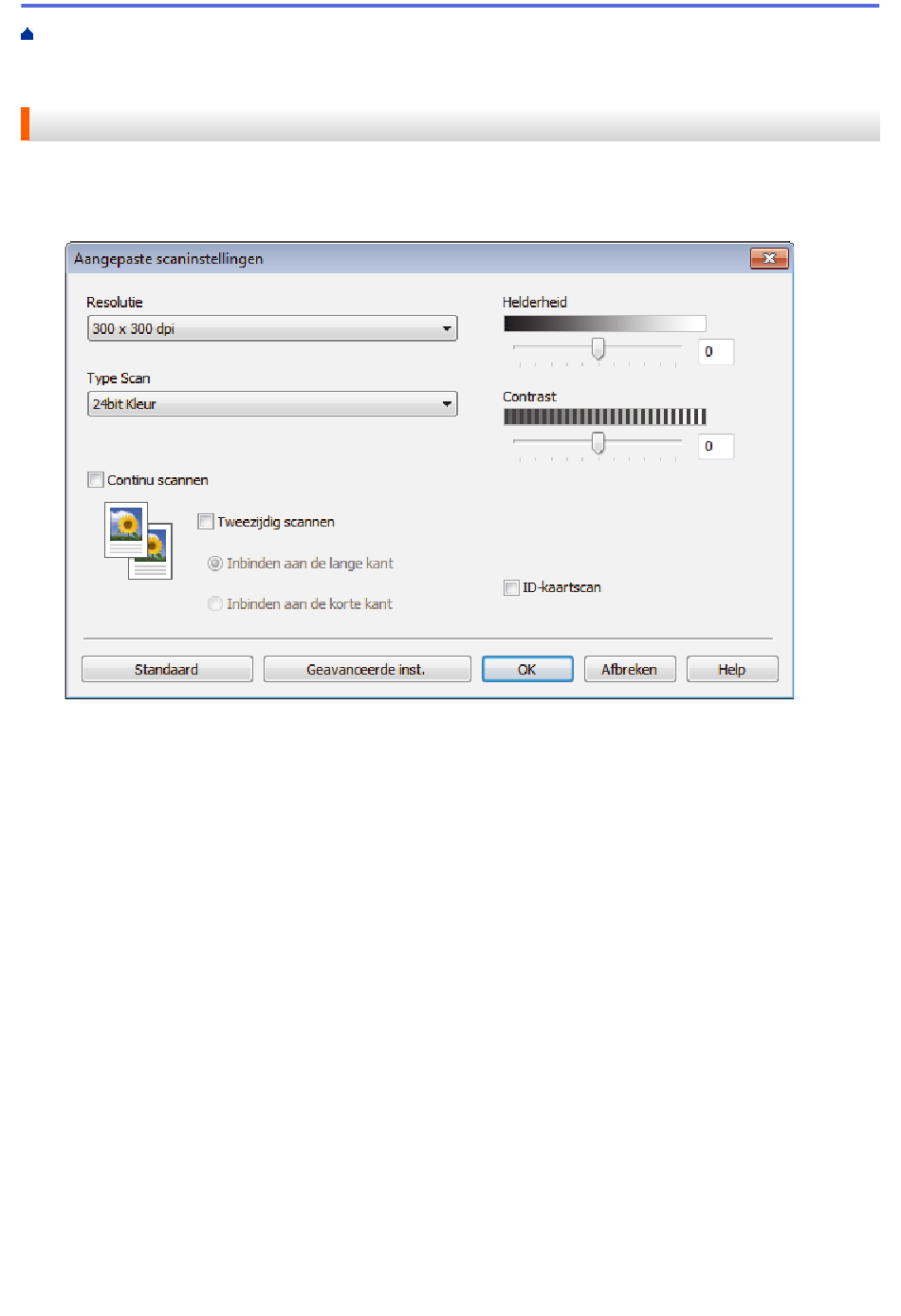Screen dimensions: 901x1316
Task: Click the Afbreken button
Action: pyautogui.click(x=630, y=669)
